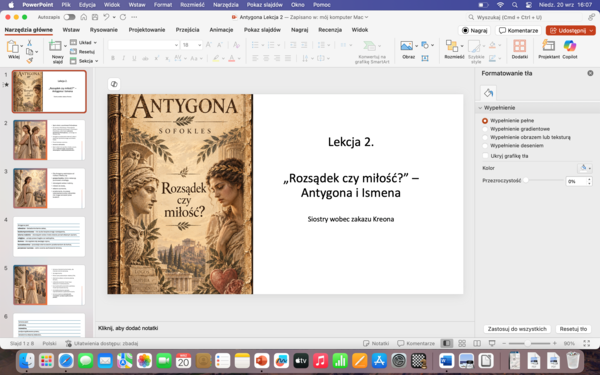Image resolution: width=600 pixels, height=375 pixels.
Task: Click the Redo arrow icon
Action: click(x=123, y=17)
